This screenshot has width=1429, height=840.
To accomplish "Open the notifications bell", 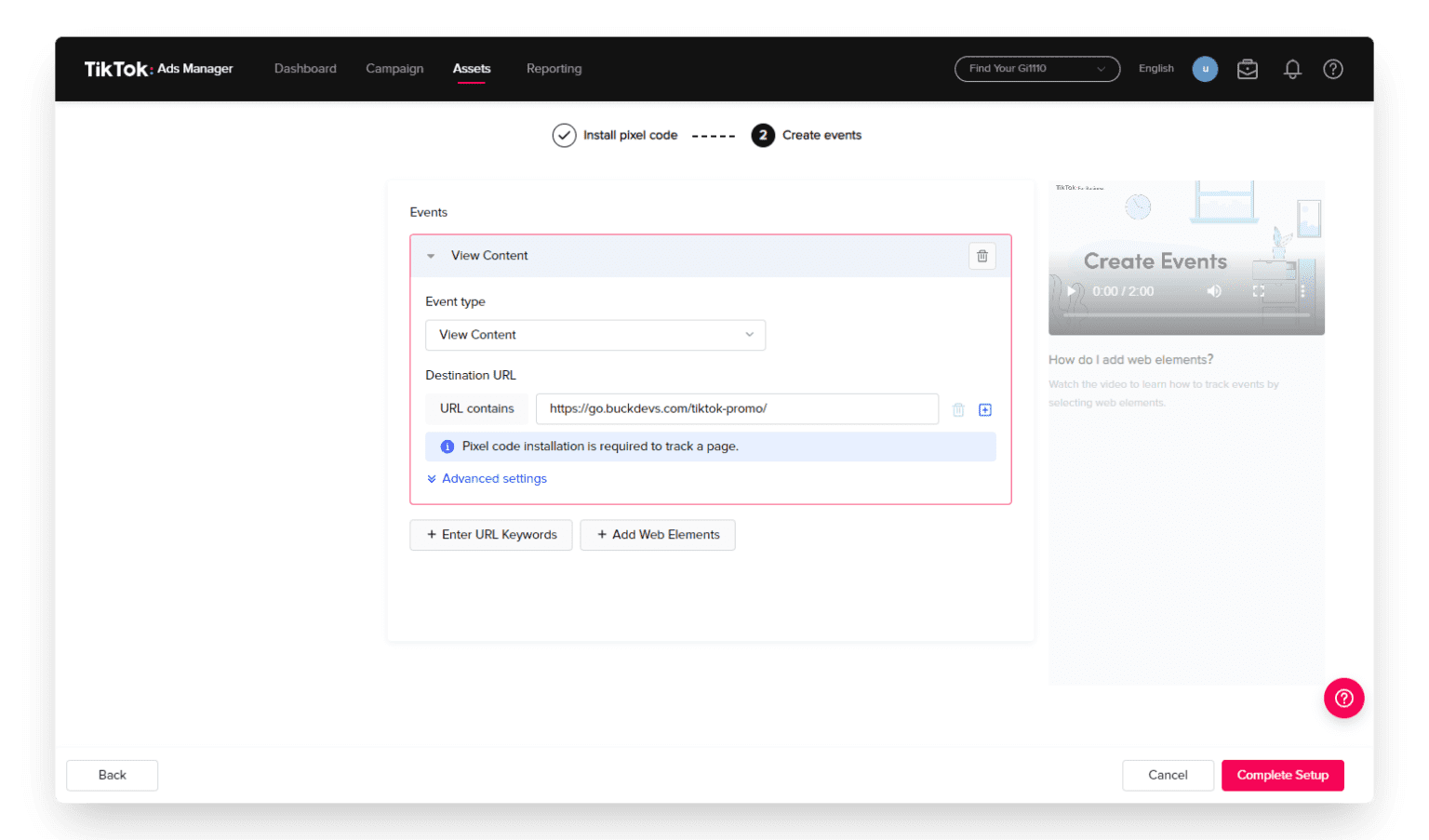I will click(1292, 68).
